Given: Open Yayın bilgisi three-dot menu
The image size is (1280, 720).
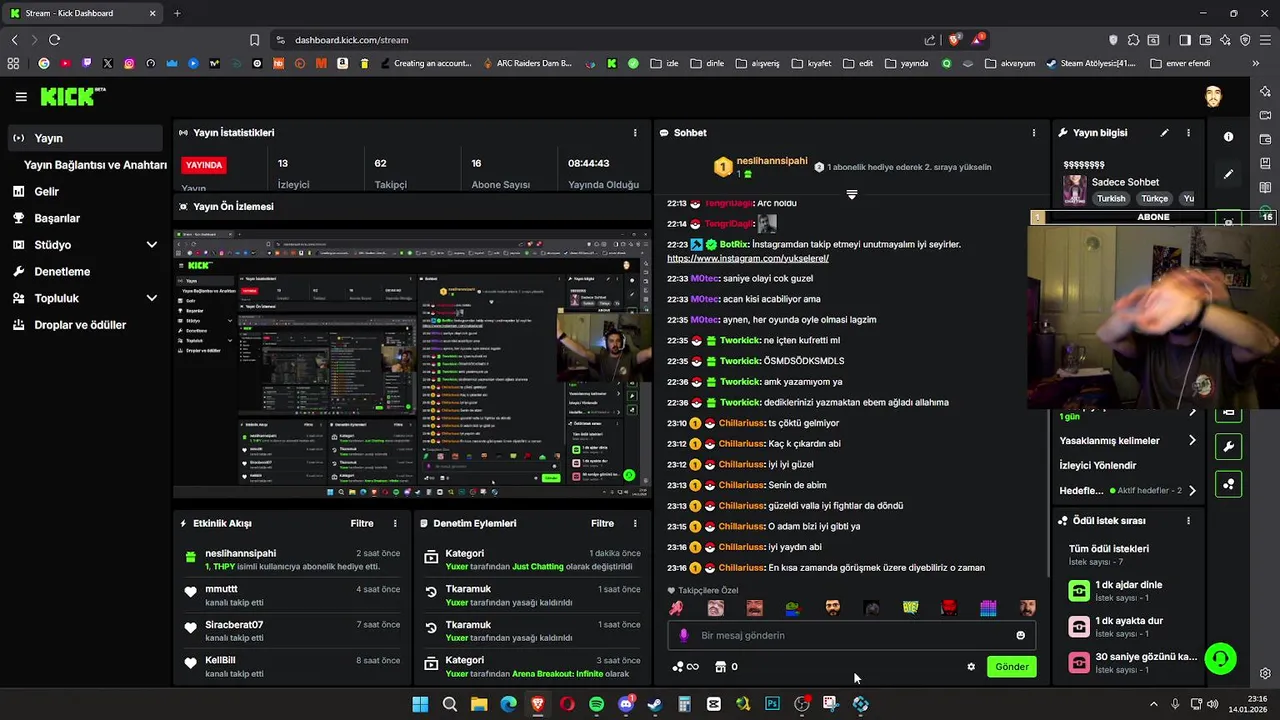Looking at the screenshot, I should click(1188, 133).
